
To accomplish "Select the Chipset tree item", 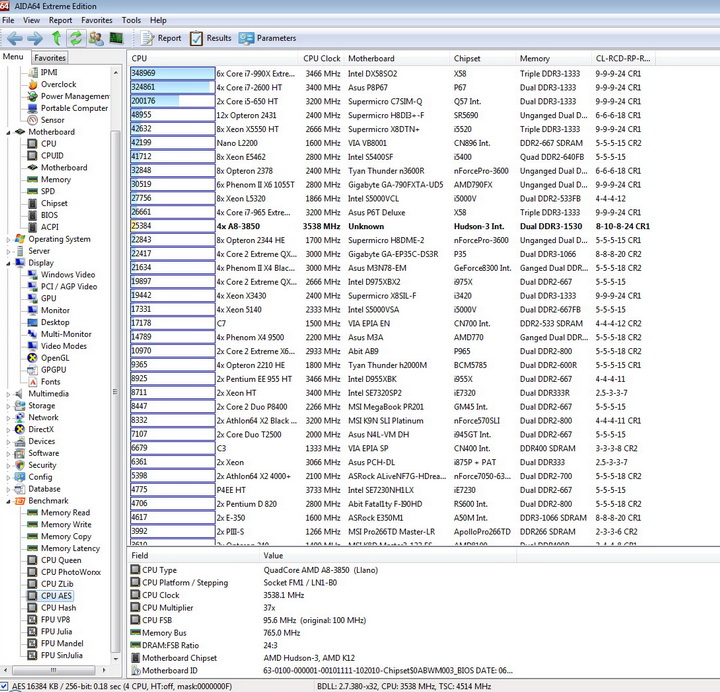I will [48, 203].
